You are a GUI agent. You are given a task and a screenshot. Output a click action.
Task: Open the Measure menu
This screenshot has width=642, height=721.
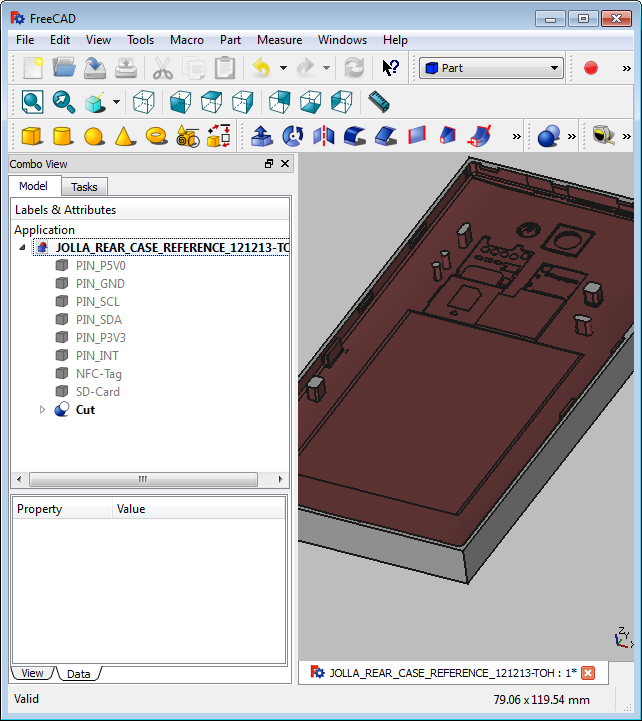tap(279, 40)
